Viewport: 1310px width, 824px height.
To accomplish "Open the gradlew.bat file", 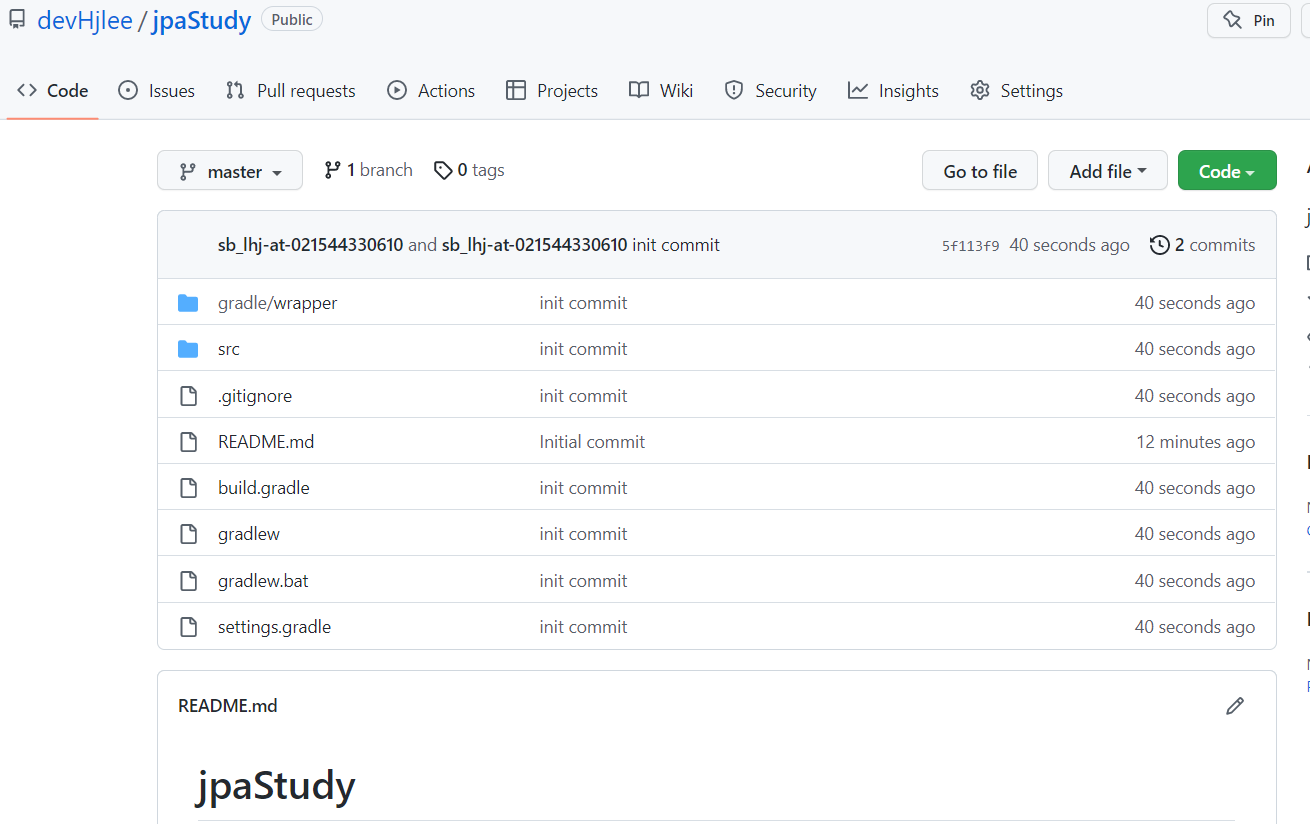I will point(263,581).
